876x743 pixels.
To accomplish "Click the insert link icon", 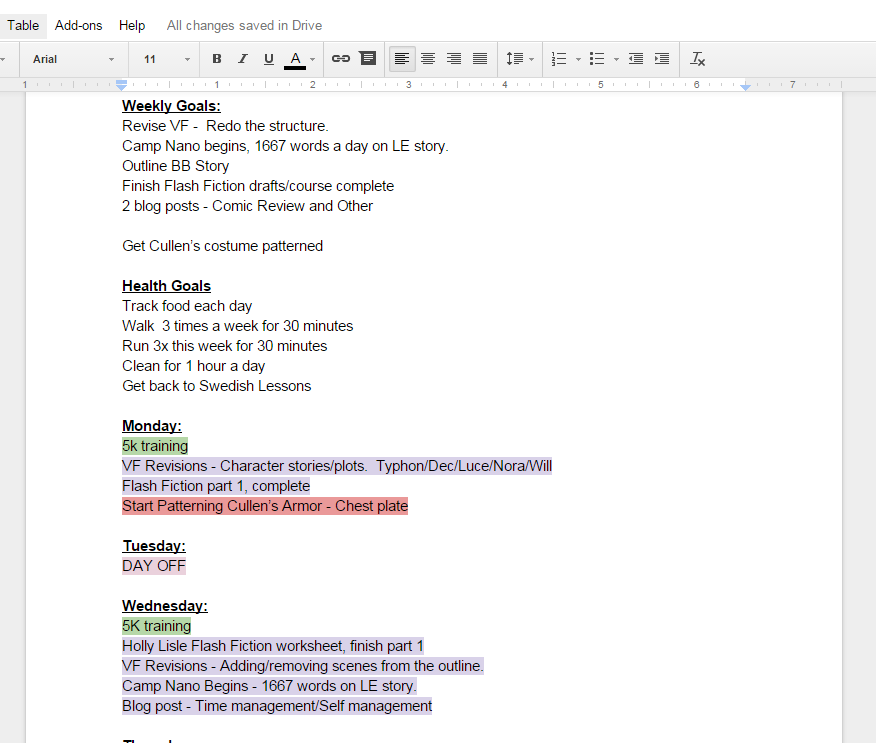I will 341,59.
